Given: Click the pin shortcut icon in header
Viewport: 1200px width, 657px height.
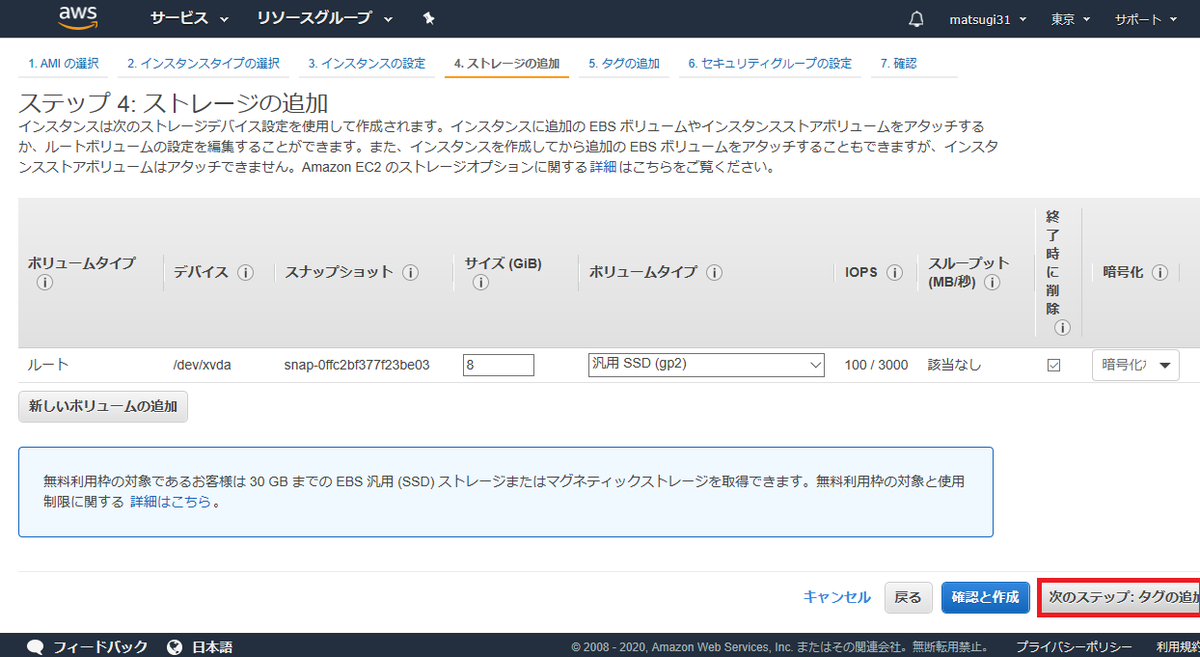Looking at the screenshot, I should tap(429, 18).
